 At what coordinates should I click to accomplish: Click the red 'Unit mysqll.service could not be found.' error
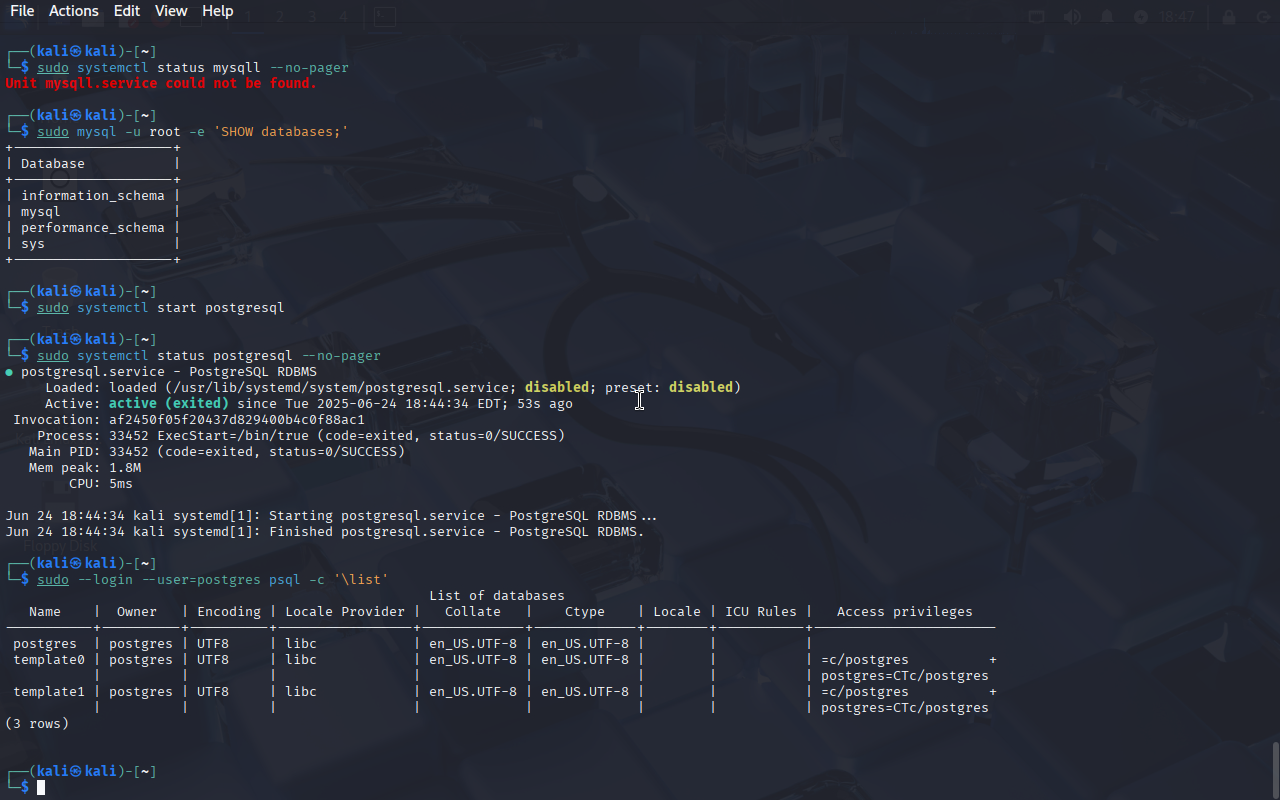161,83
